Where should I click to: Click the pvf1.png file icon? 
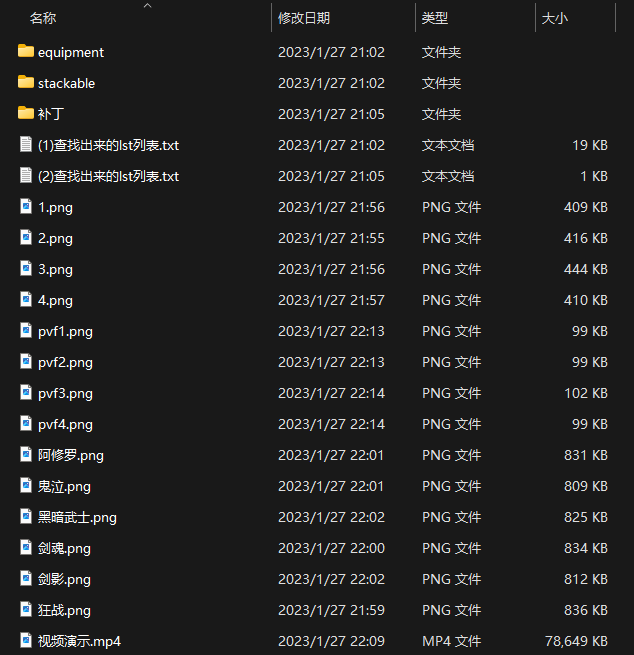[x=26, y=330]
